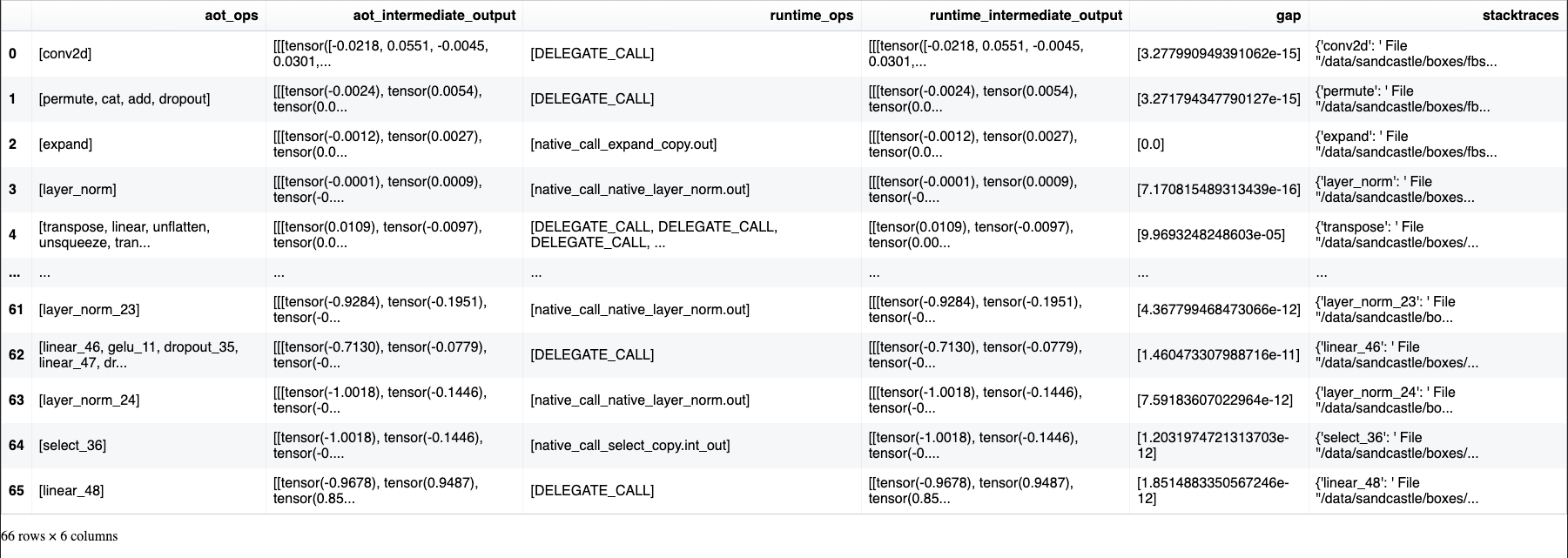Click the native_call_select_copy.int_out cell
1568x558 pixels.
pyautogui.click(x=630, y=446)
